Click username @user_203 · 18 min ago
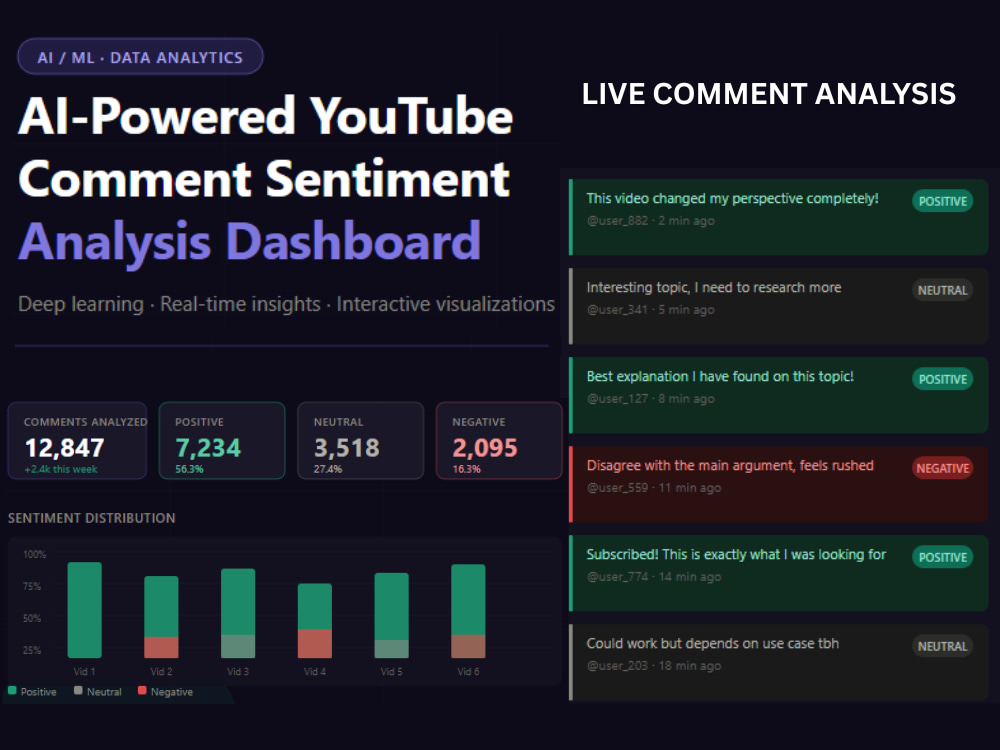 (x=654, y=666)
